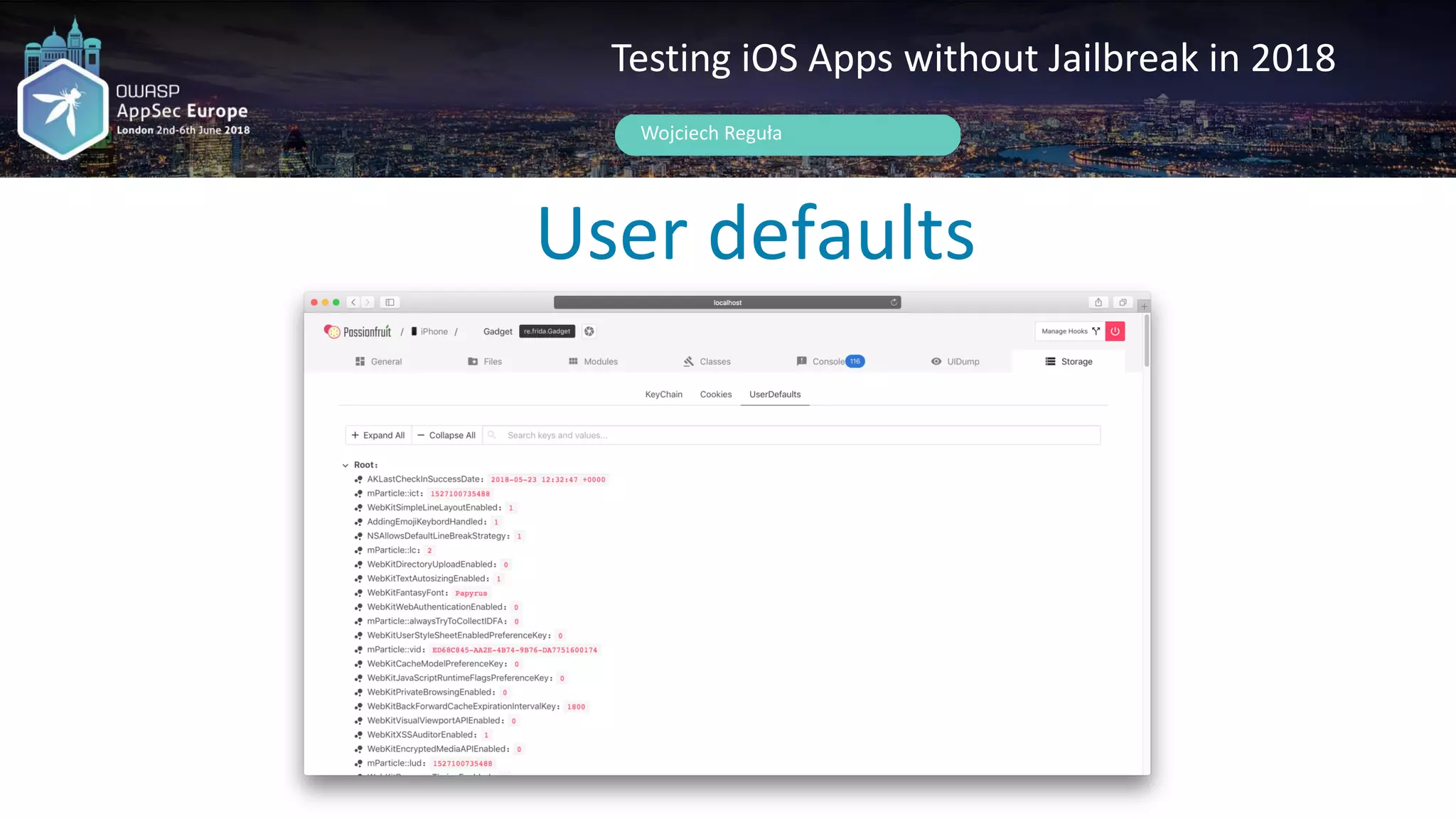The image size is (1456, 819).
Task: Click the Gadget breadcrumb label
Action: pyautogui.click(x=498, y=332)
